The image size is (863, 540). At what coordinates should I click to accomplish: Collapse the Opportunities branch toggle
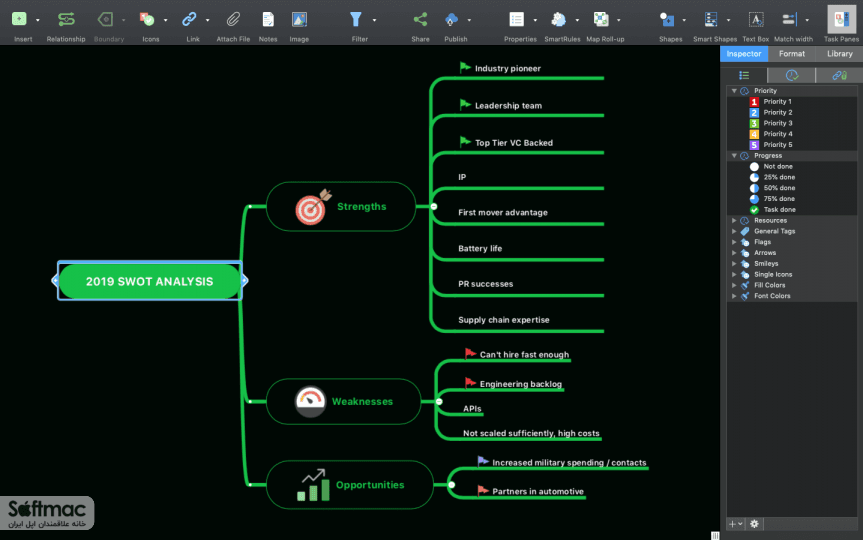pos(452,485)
